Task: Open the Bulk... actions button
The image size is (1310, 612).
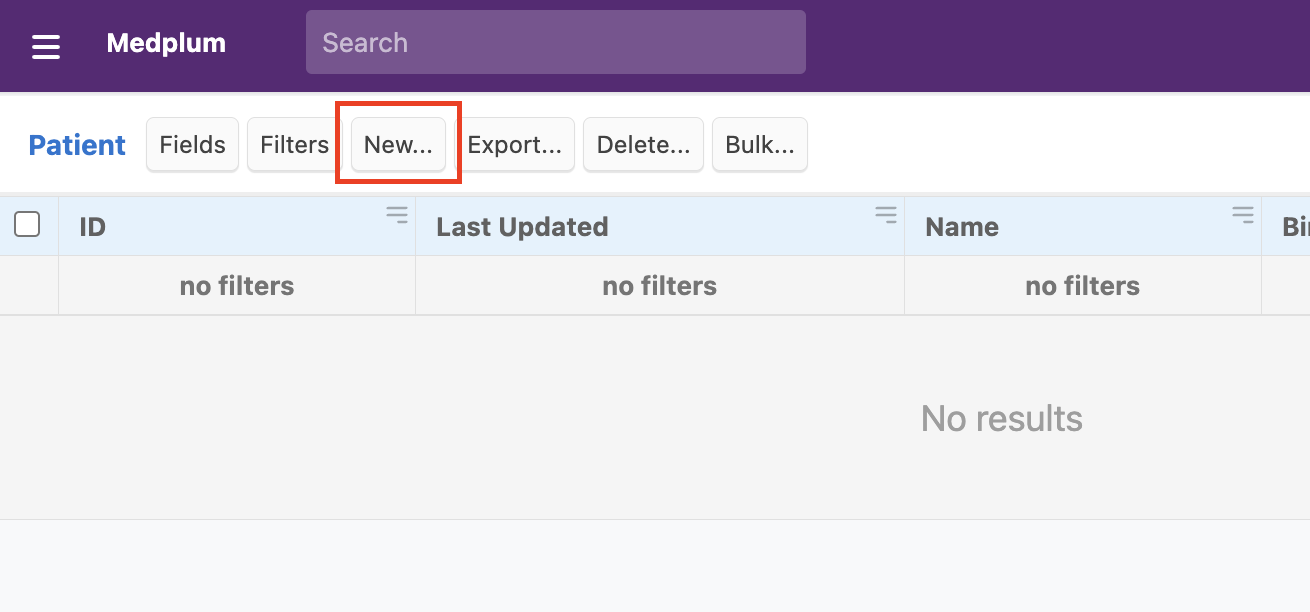Action: pos(759,145)
